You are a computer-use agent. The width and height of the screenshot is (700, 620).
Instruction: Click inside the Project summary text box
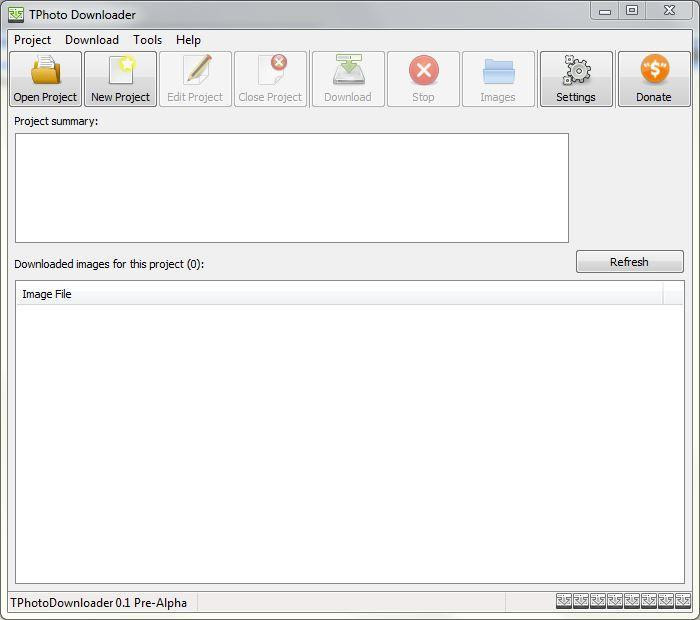point(292,188)
